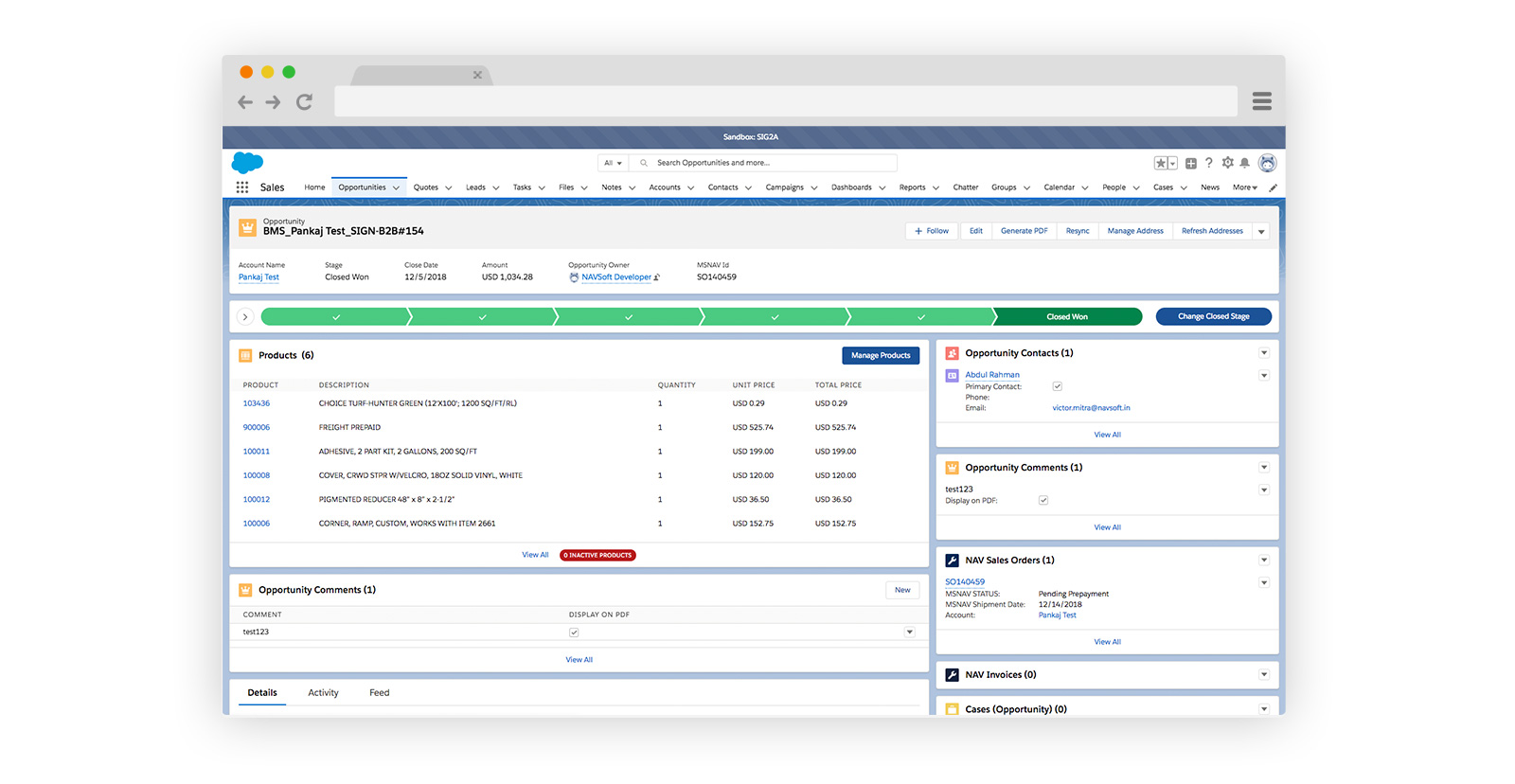
Task: Open sales order SO140459 link
Action: [x=965, y=582]
